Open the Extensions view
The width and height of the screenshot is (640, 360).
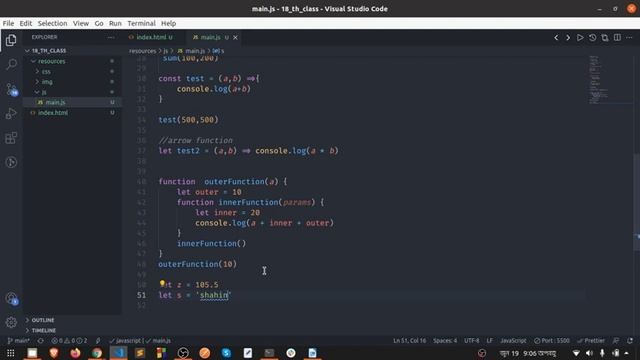point(11,138)
